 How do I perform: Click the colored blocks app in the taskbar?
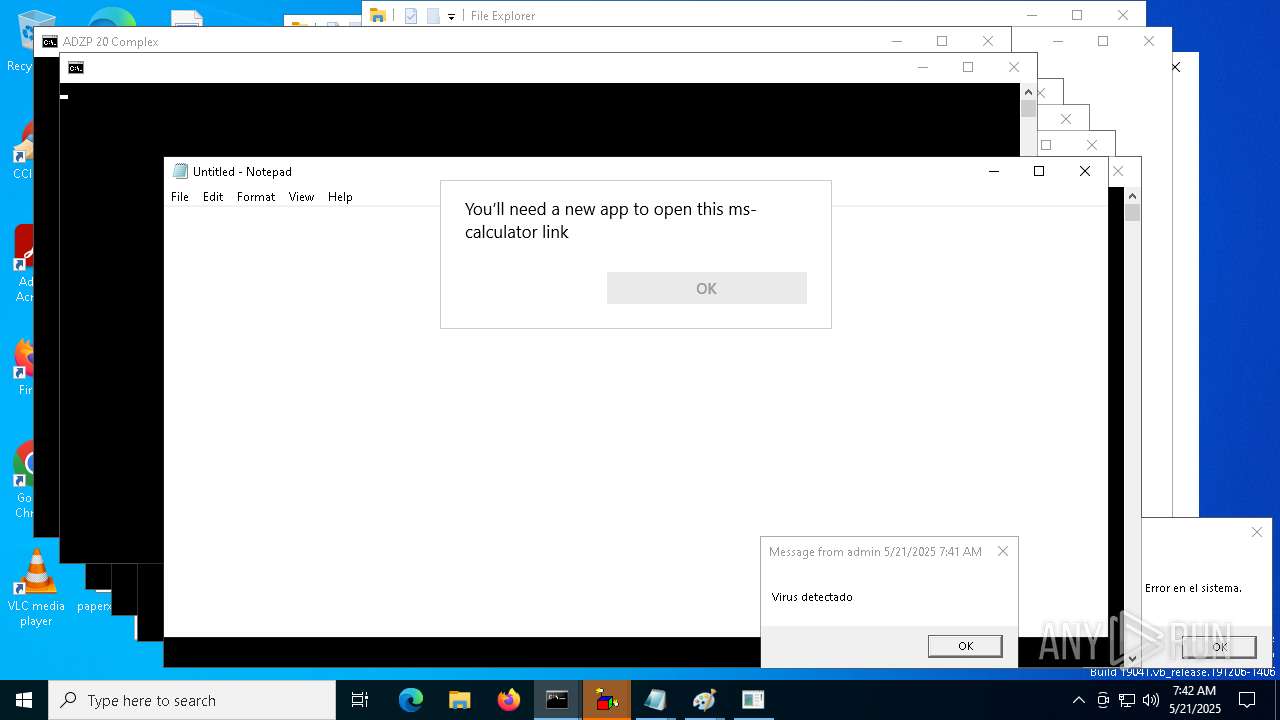(x=607, y=700)
